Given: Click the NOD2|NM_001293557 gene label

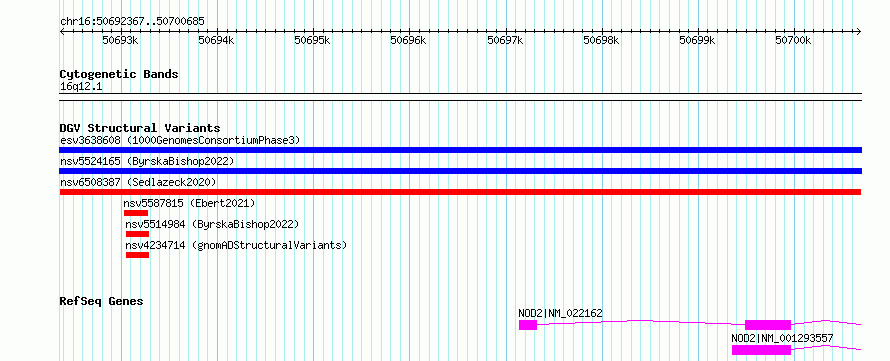Looking at the screenshot, I should point(782,338).
